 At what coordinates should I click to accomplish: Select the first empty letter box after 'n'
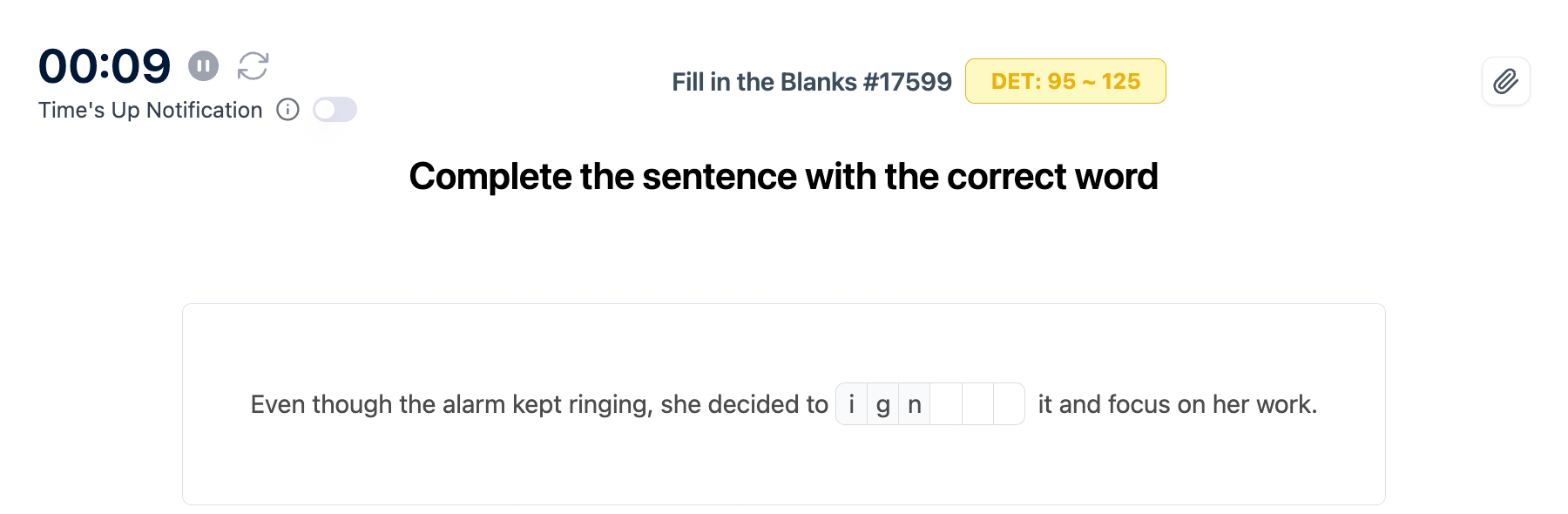[946, 404]
